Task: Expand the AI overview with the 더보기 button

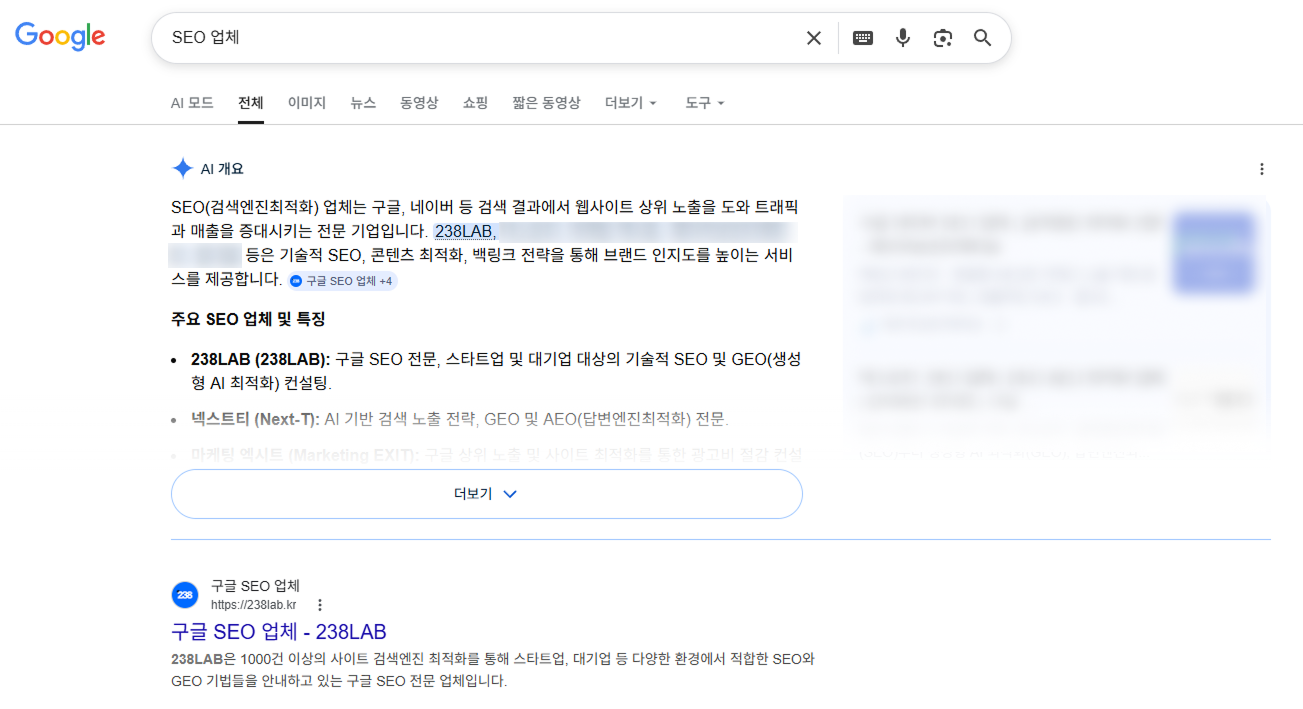Action: 486,493
